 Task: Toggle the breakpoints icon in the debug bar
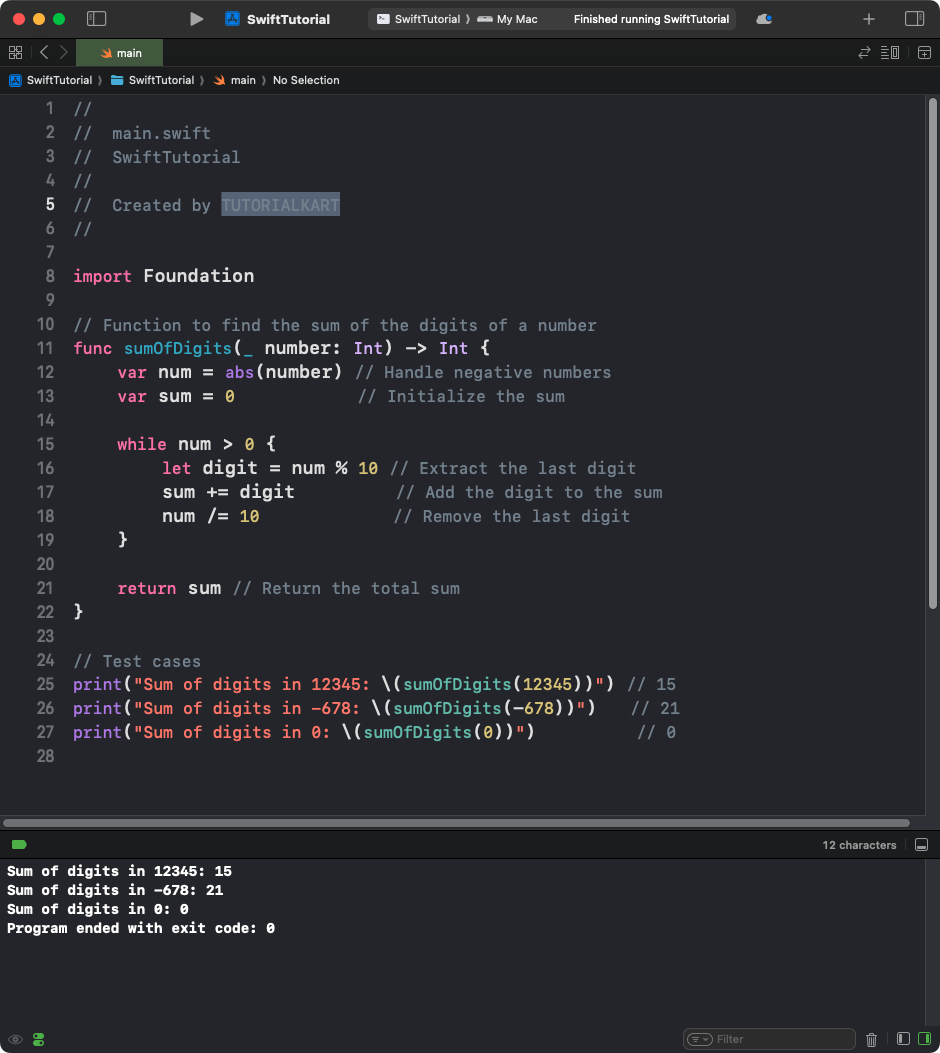(x=38, y=1039)
